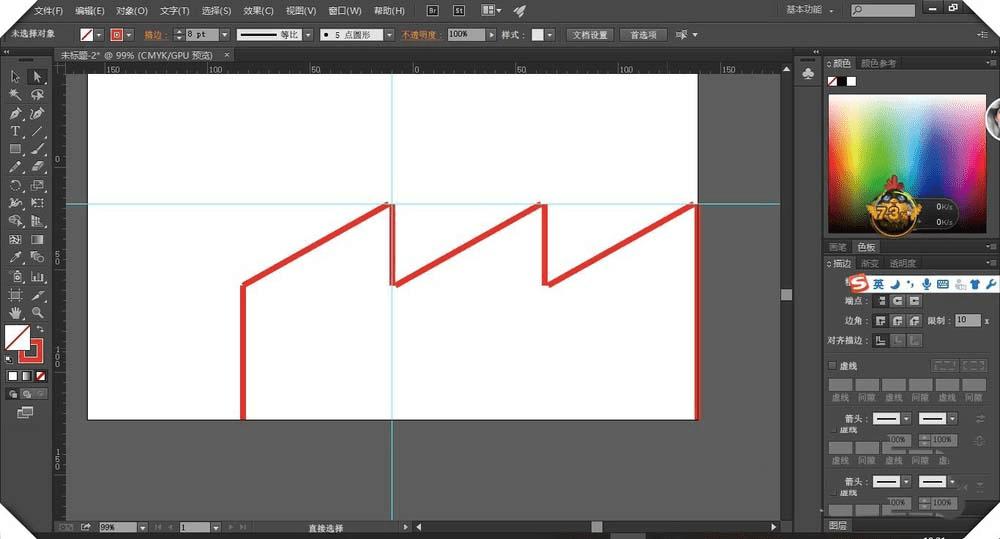Select the Symbol Sprayer tool
Image resolution: width=1000 pixels, height=539 pixels.
pyautogui.click(x=15, y=277)
